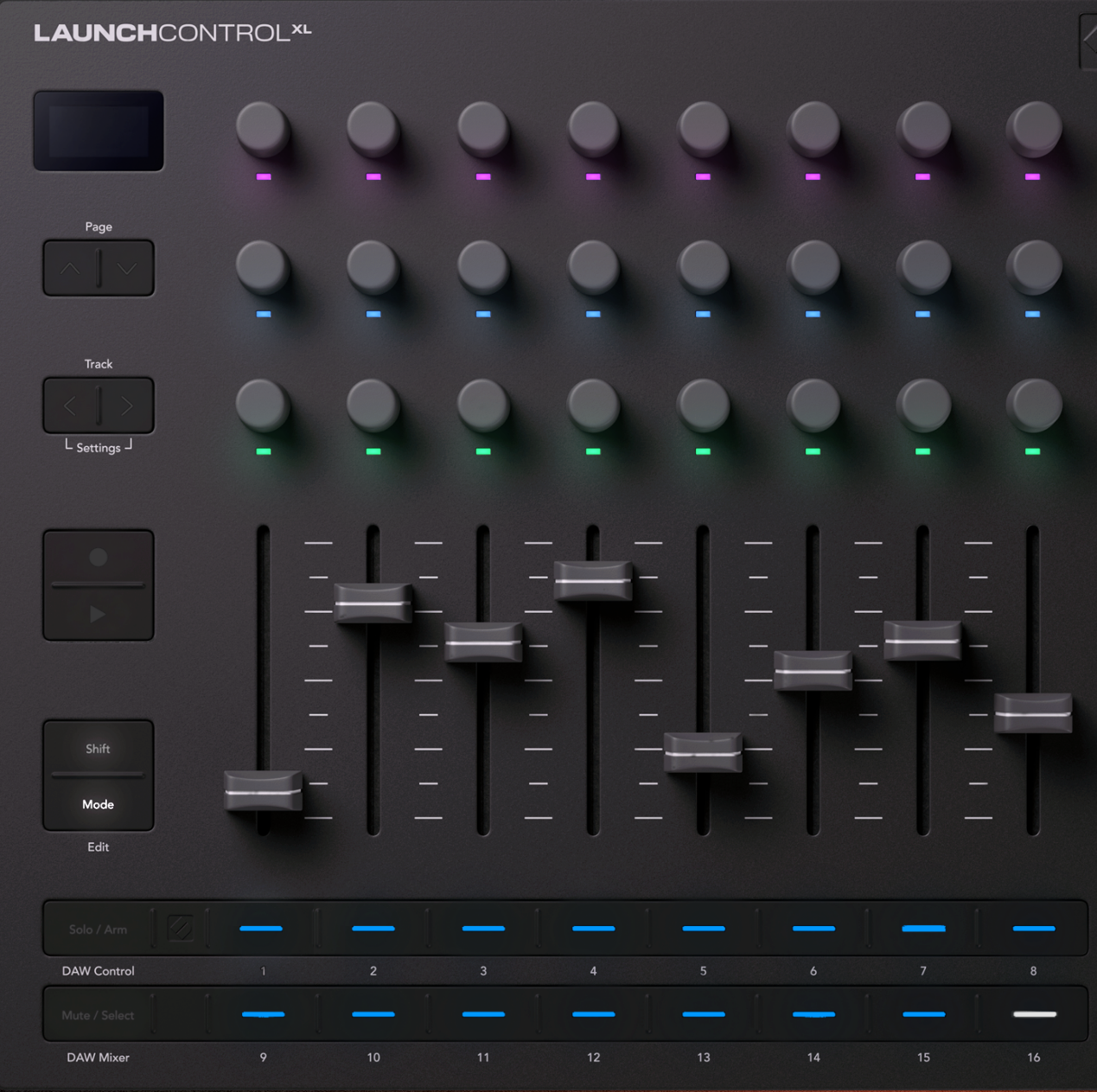The width and height of the screenshot is (1097, 1092).
Task: Click the Mode button
Action: [x=99, y=804]
